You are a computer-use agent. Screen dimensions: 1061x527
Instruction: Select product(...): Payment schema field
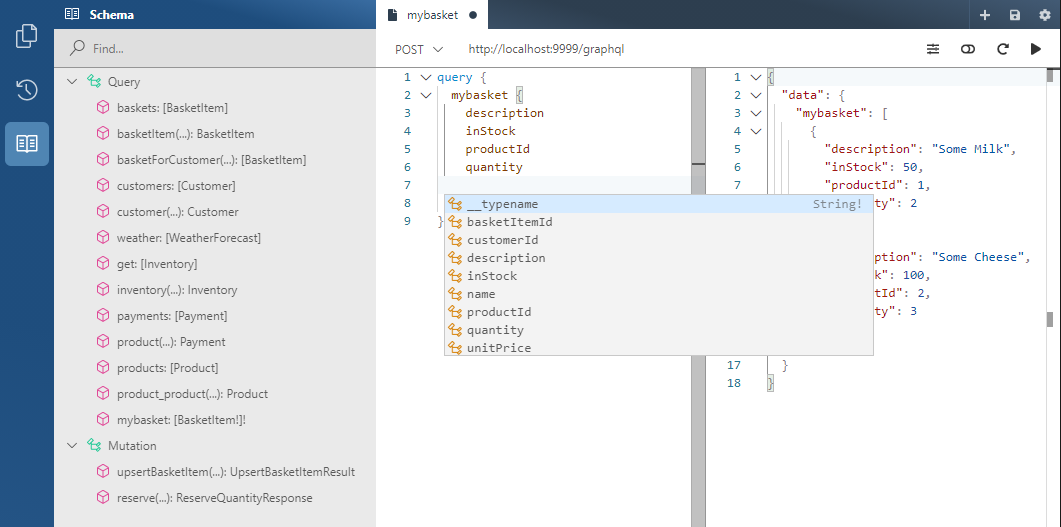pyautogui.click(x=171, y=342)
